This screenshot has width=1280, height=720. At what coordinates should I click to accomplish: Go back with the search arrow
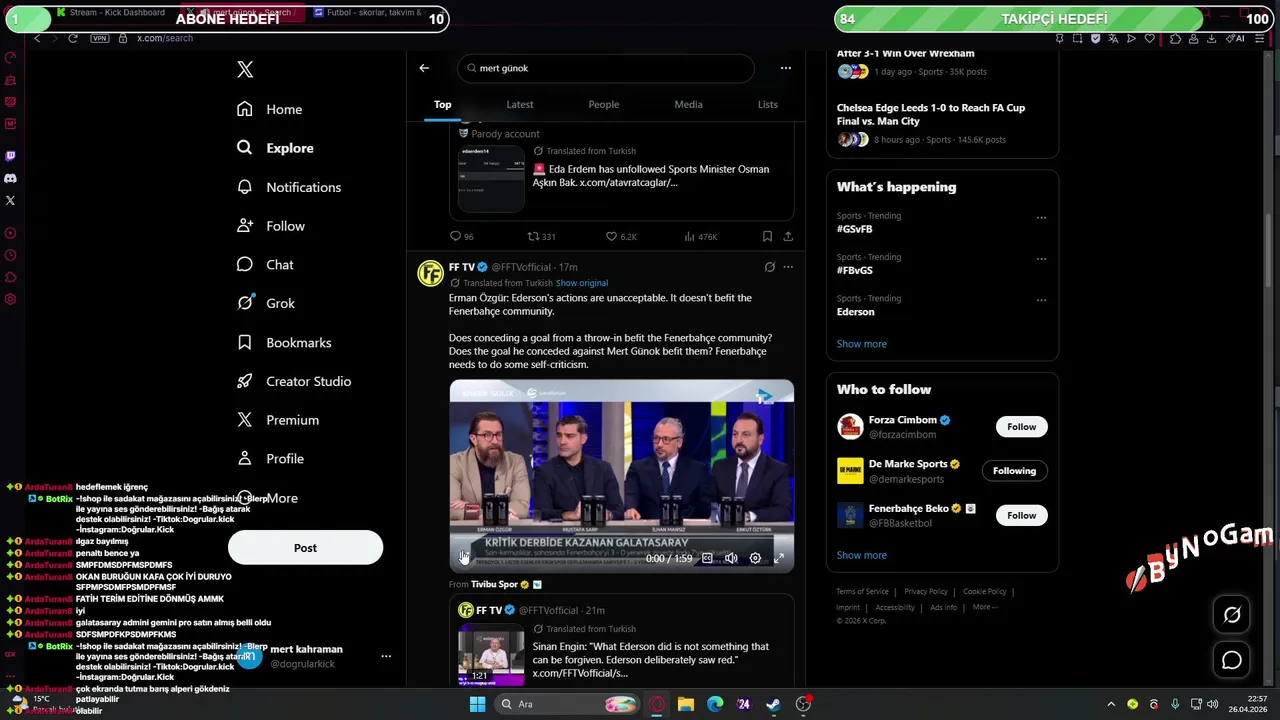point(424,68)
